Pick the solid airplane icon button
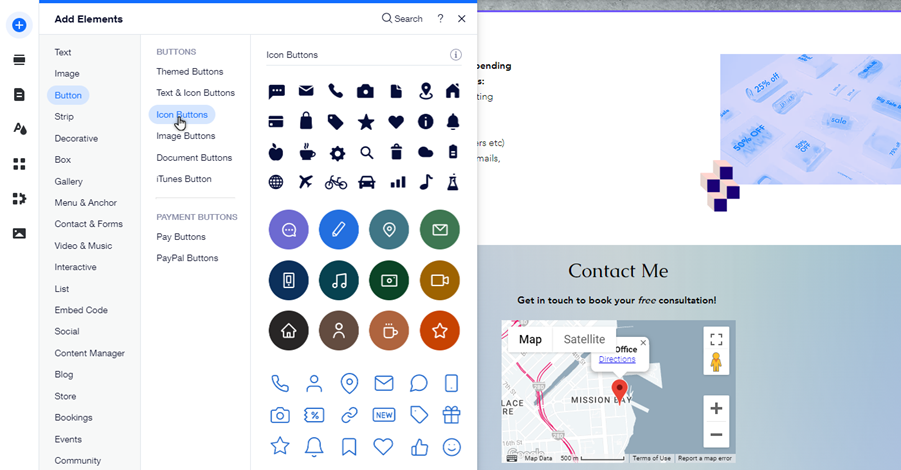The image size is (901, 470). 306,182
